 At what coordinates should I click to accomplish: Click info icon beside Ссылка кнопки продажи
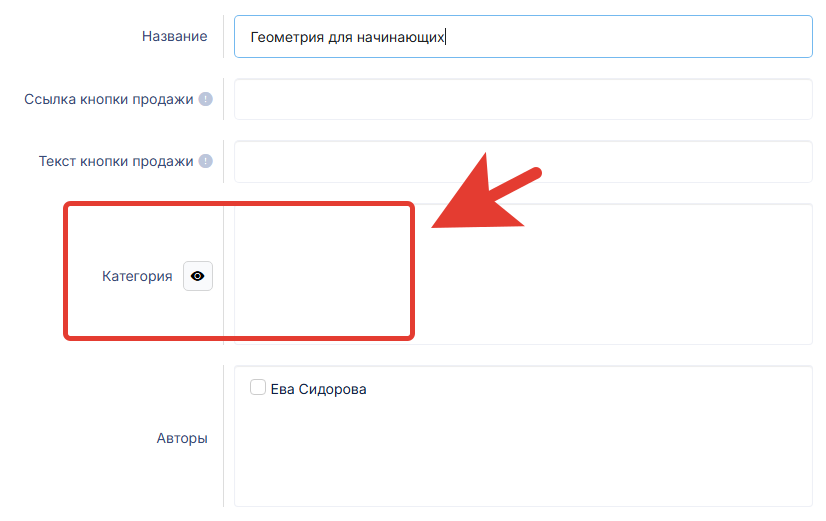(206, 99)
